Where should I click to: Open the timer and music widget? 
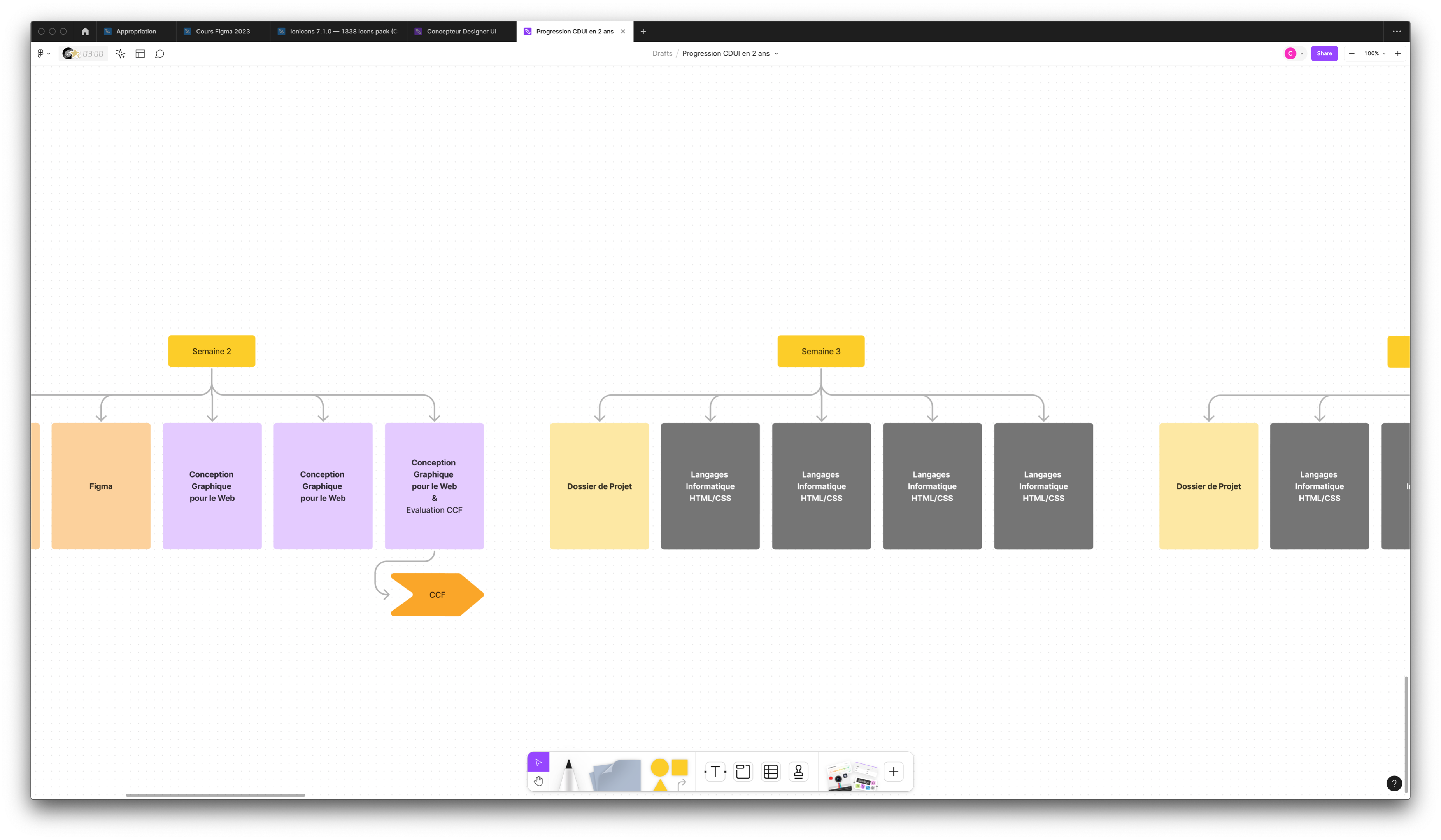(x=84, y=54)
